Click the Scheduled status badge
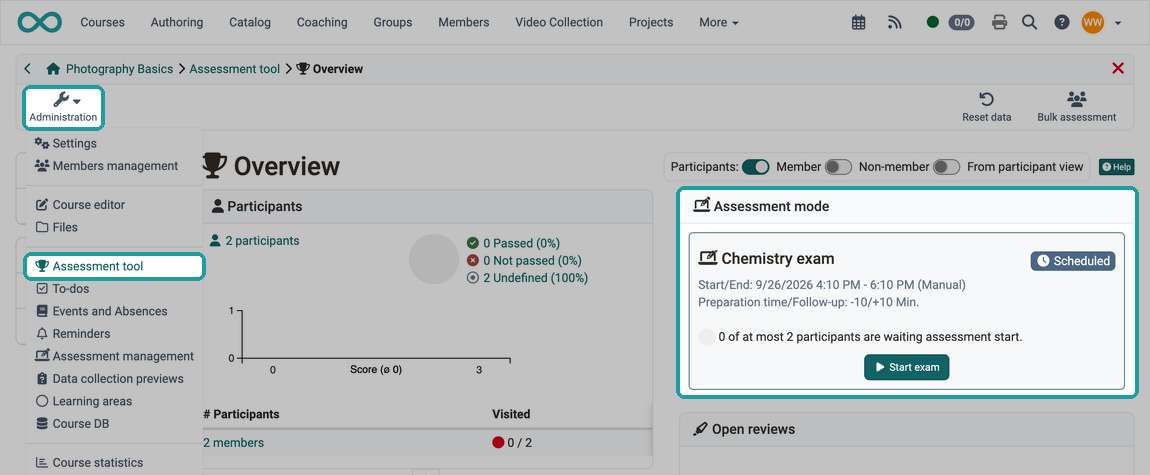The image size is (1150, 475). coord(1073,261)
